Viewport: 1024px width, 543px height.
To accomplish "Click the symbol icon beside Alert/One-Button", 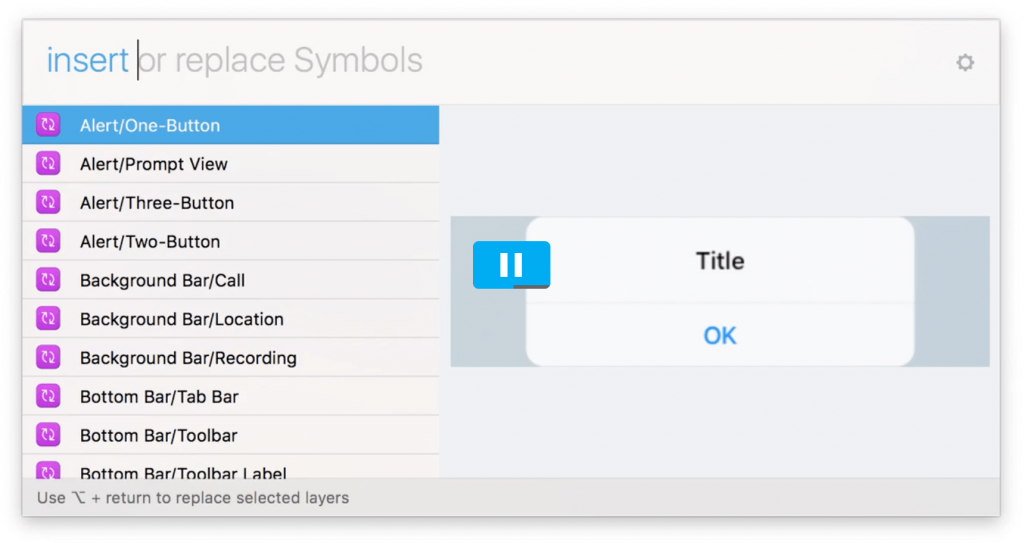I will 48,125.
